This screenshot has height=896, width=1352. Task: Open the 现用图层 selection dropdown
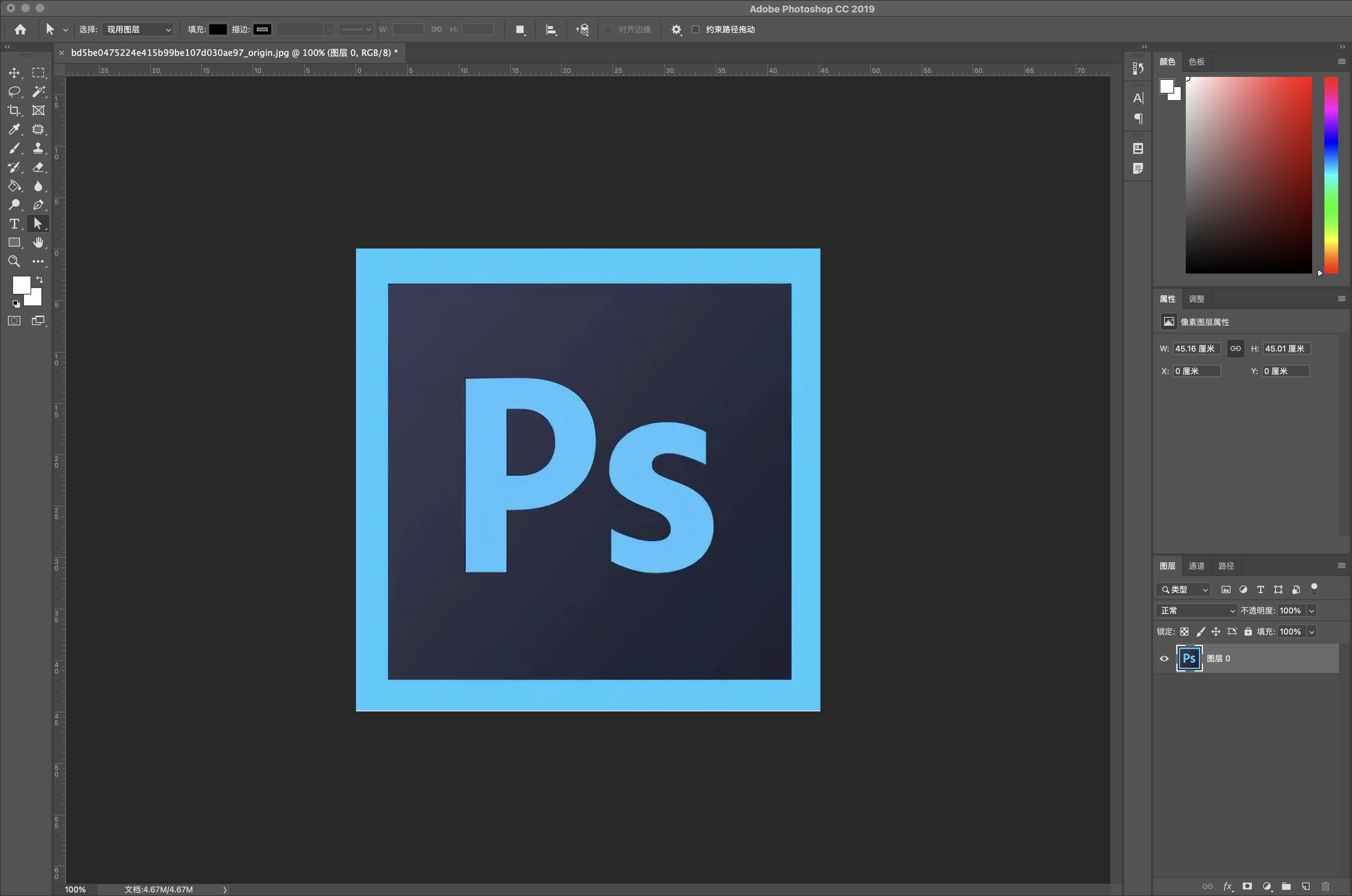click(x=138, y=29)
